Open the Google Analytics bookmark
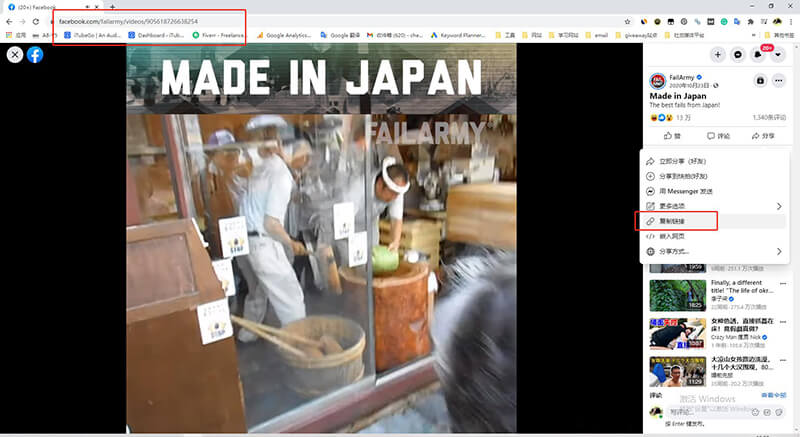The height and width of the screenshot is (437, 800). click(284, 35)
